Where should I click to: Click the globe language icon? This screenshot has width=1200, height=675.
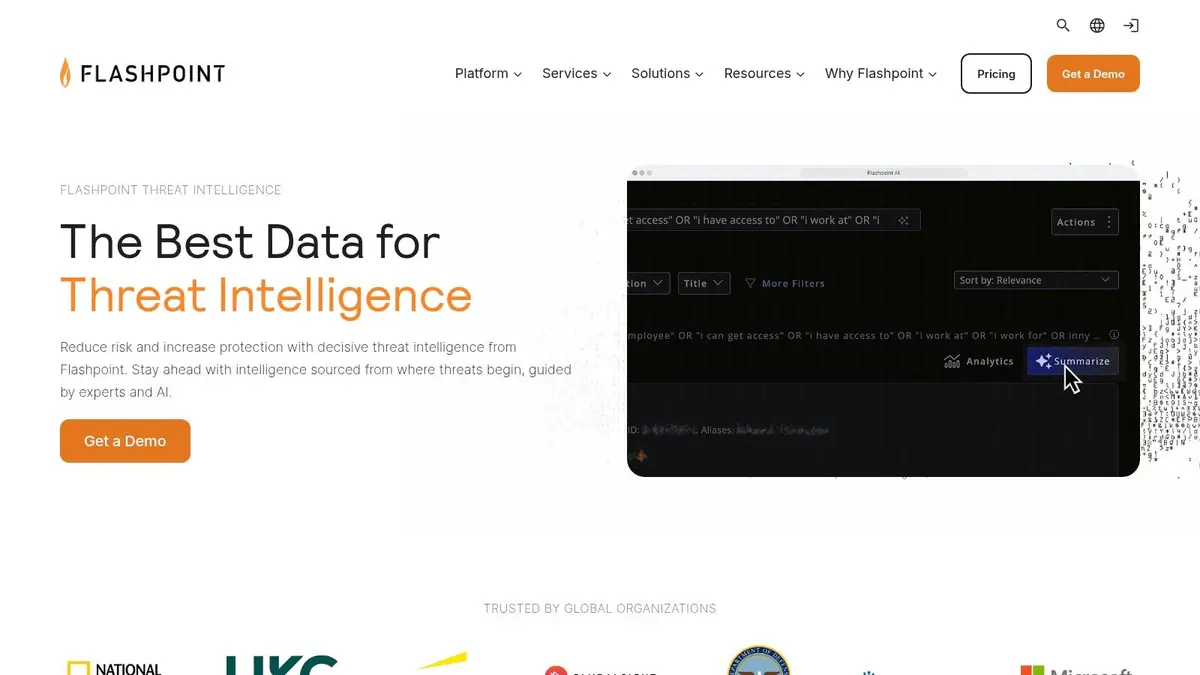click(1097, 25)
